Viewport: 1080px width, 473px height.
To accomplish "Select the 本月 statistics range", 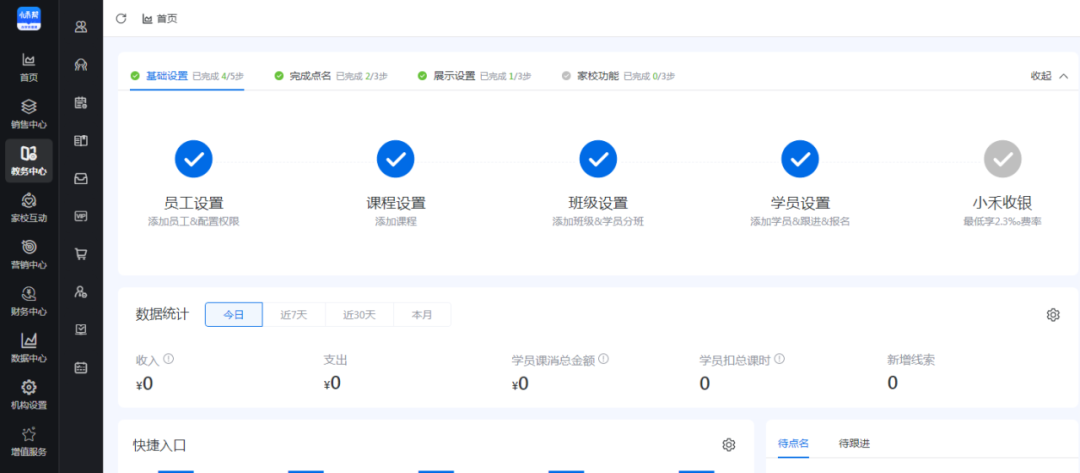I will [422, 315].
